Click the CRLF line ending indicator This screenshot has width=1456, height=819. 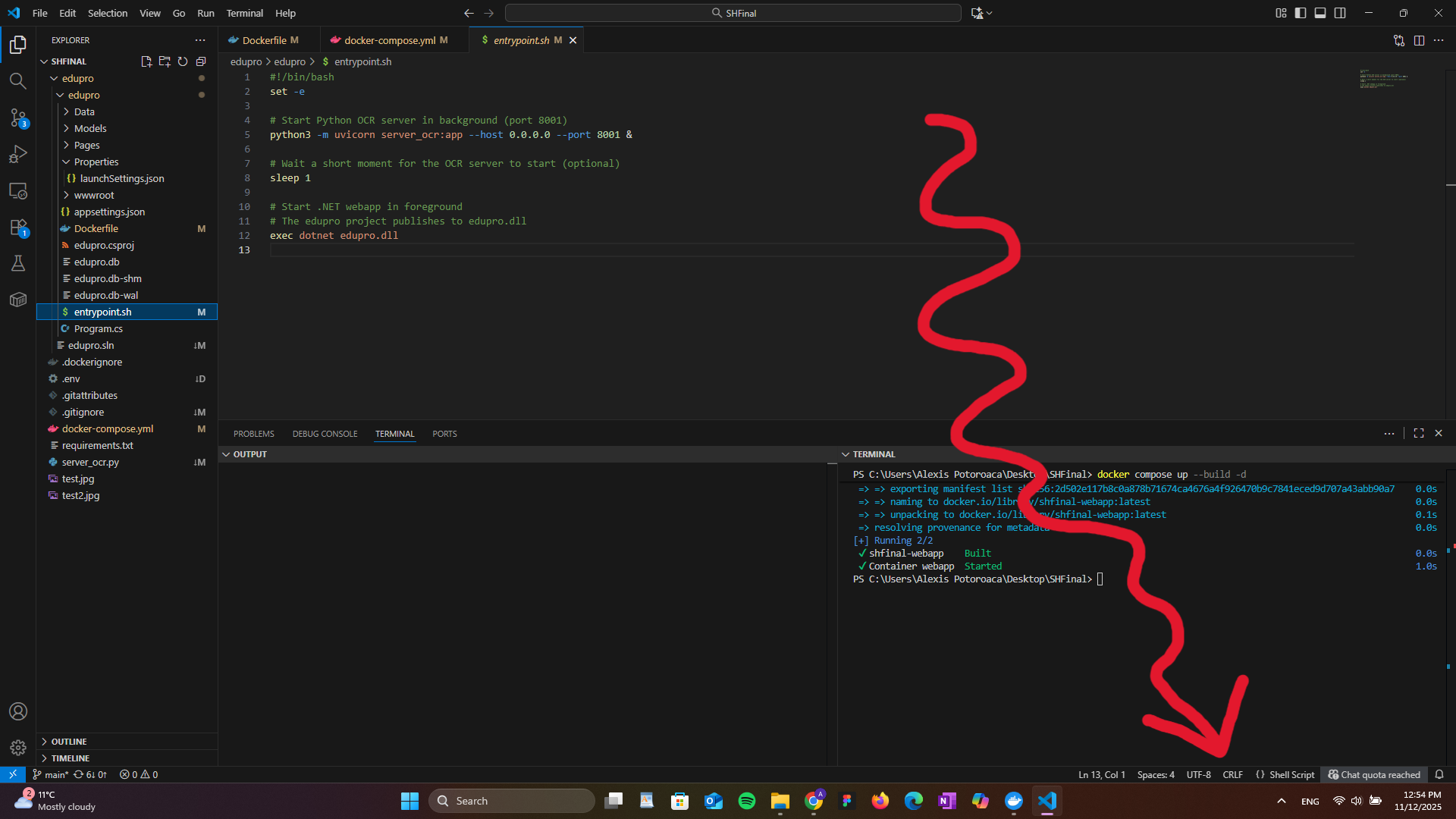pyautogui.click(x=1232, y=774)
